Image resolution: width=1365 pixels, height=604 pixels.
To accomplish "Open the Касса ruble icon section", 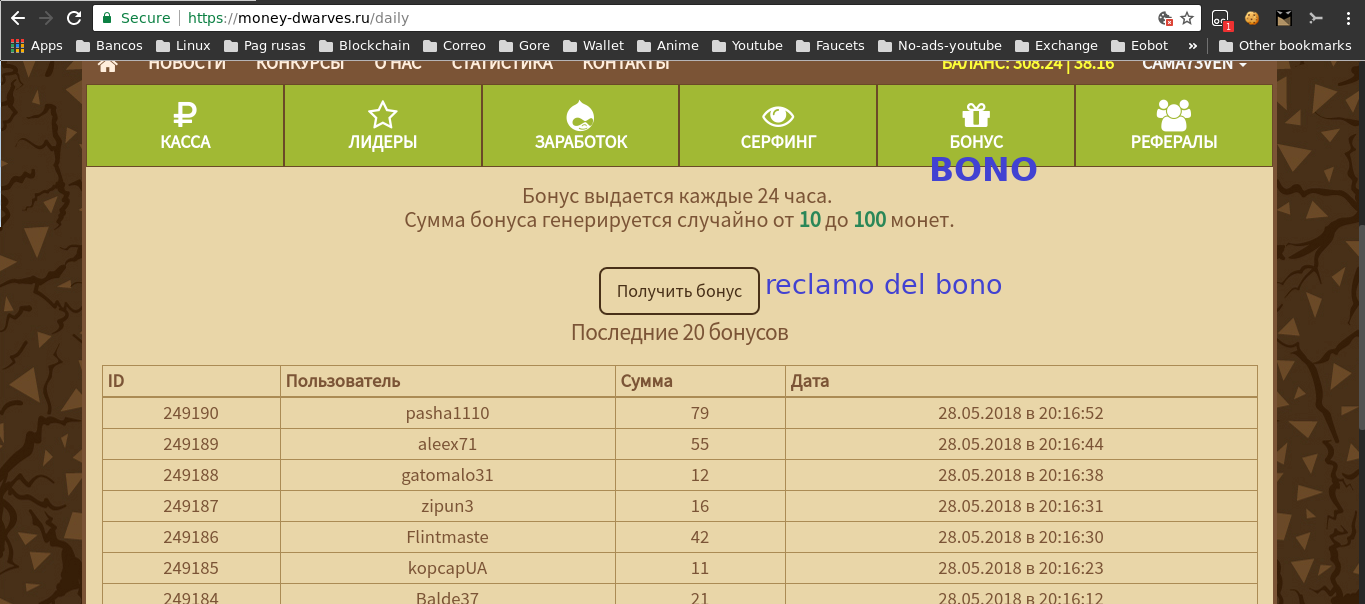I will 185,125.
